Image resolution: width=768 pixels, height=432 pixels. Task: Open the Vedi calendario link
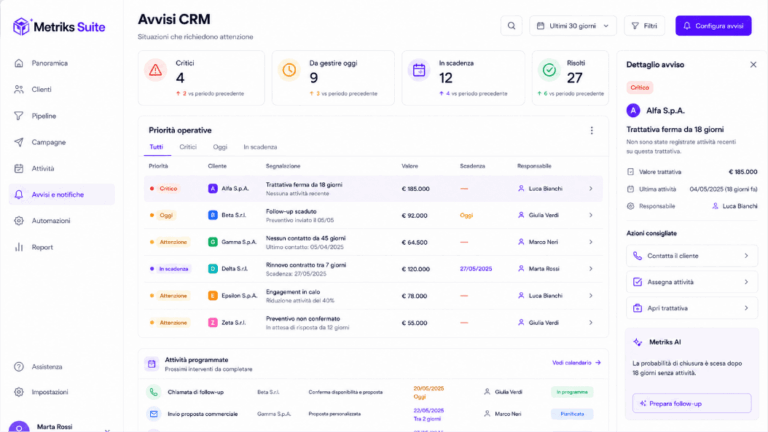576,363
